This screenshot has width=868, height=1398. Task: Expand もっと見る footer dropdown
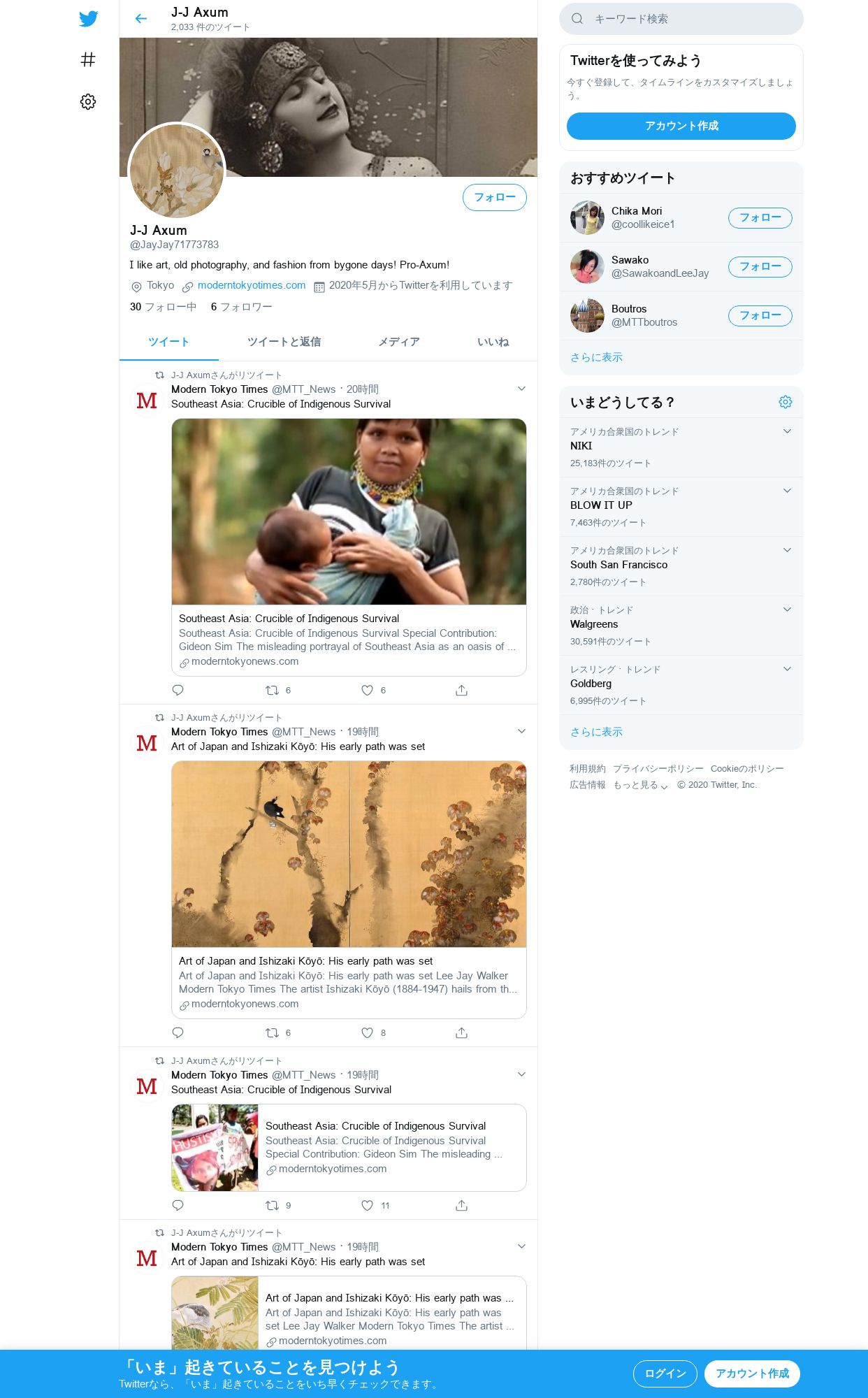[x=640, y=785]
